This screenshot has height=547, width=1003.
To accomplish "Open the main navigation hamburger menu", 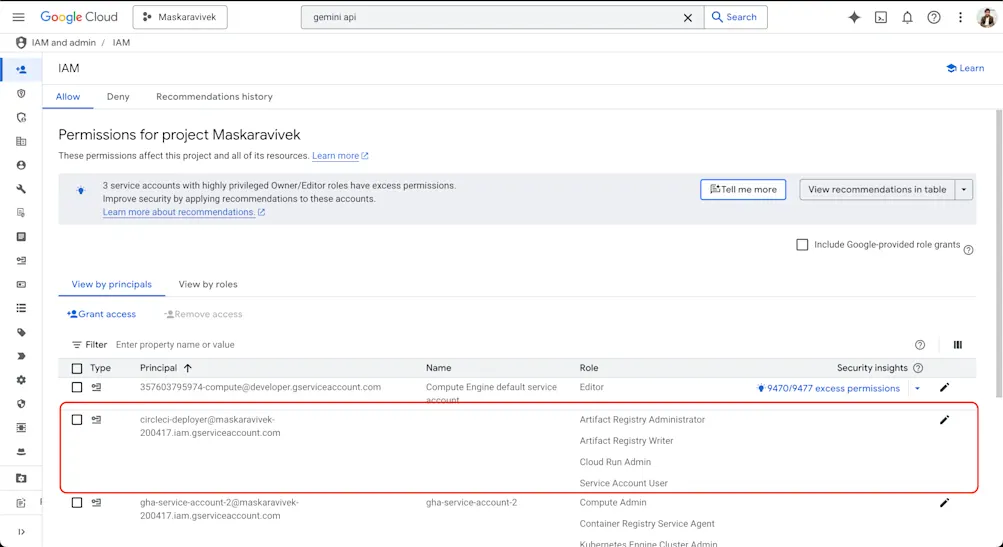I will coord(19,17).
